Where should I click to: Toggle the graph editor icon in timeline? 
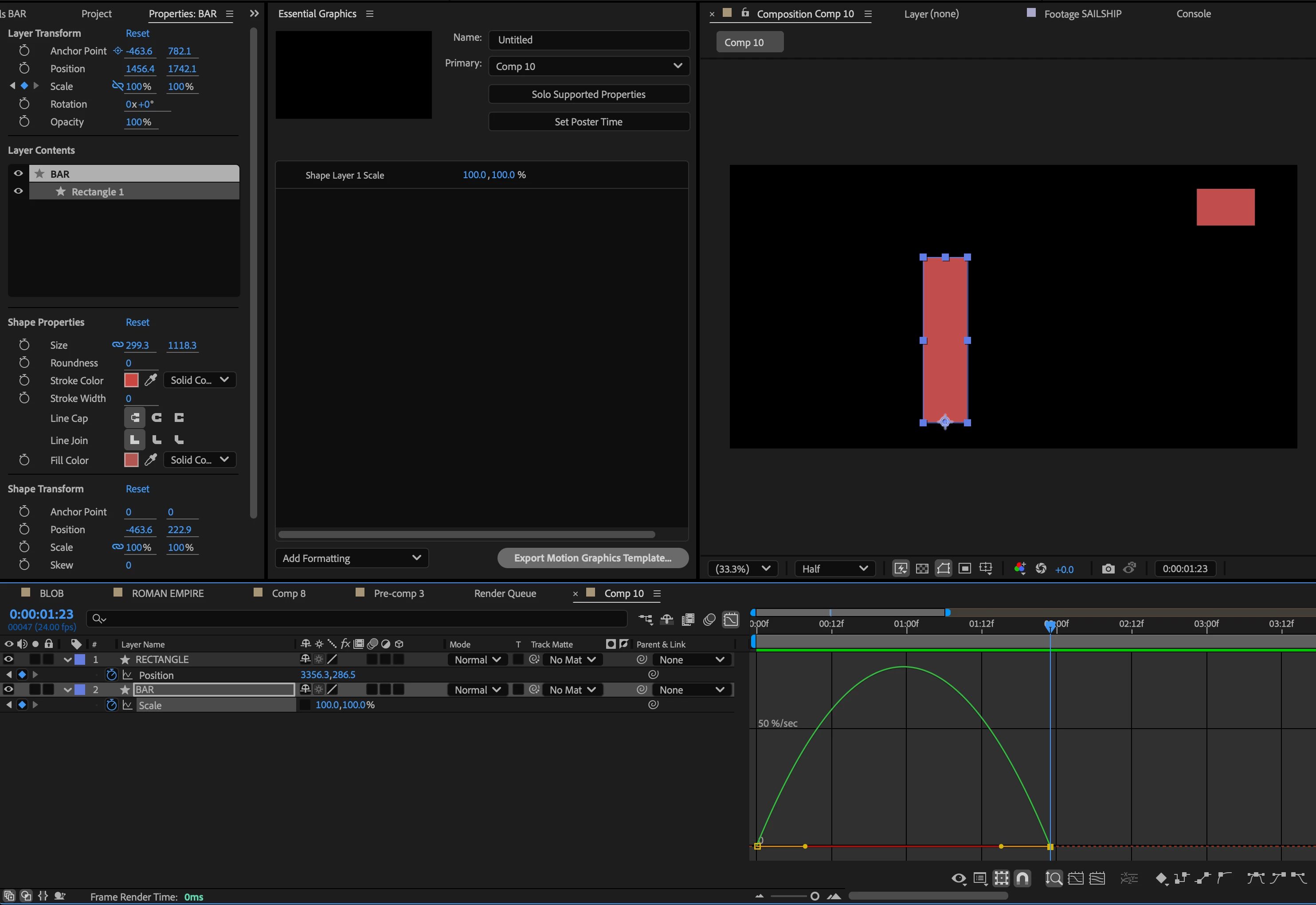731,619
